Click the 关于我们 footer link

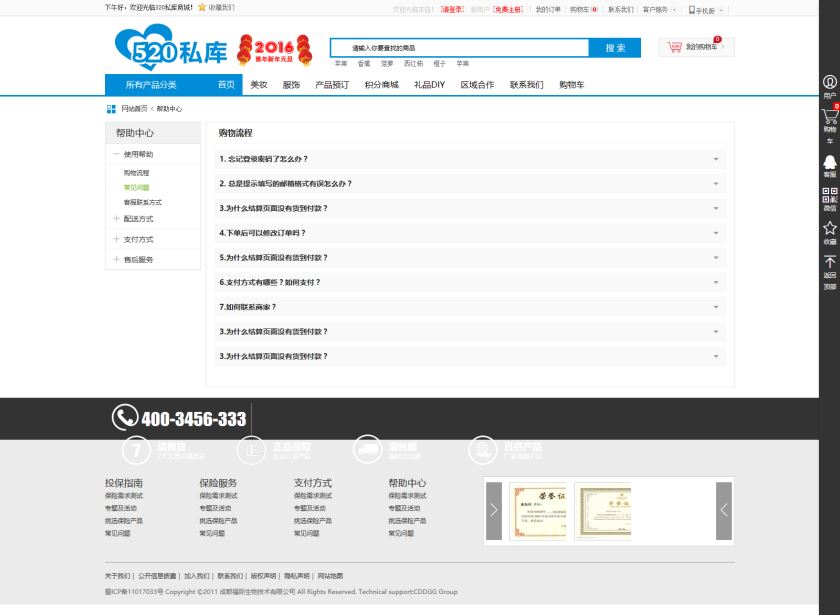click(117, 576)
